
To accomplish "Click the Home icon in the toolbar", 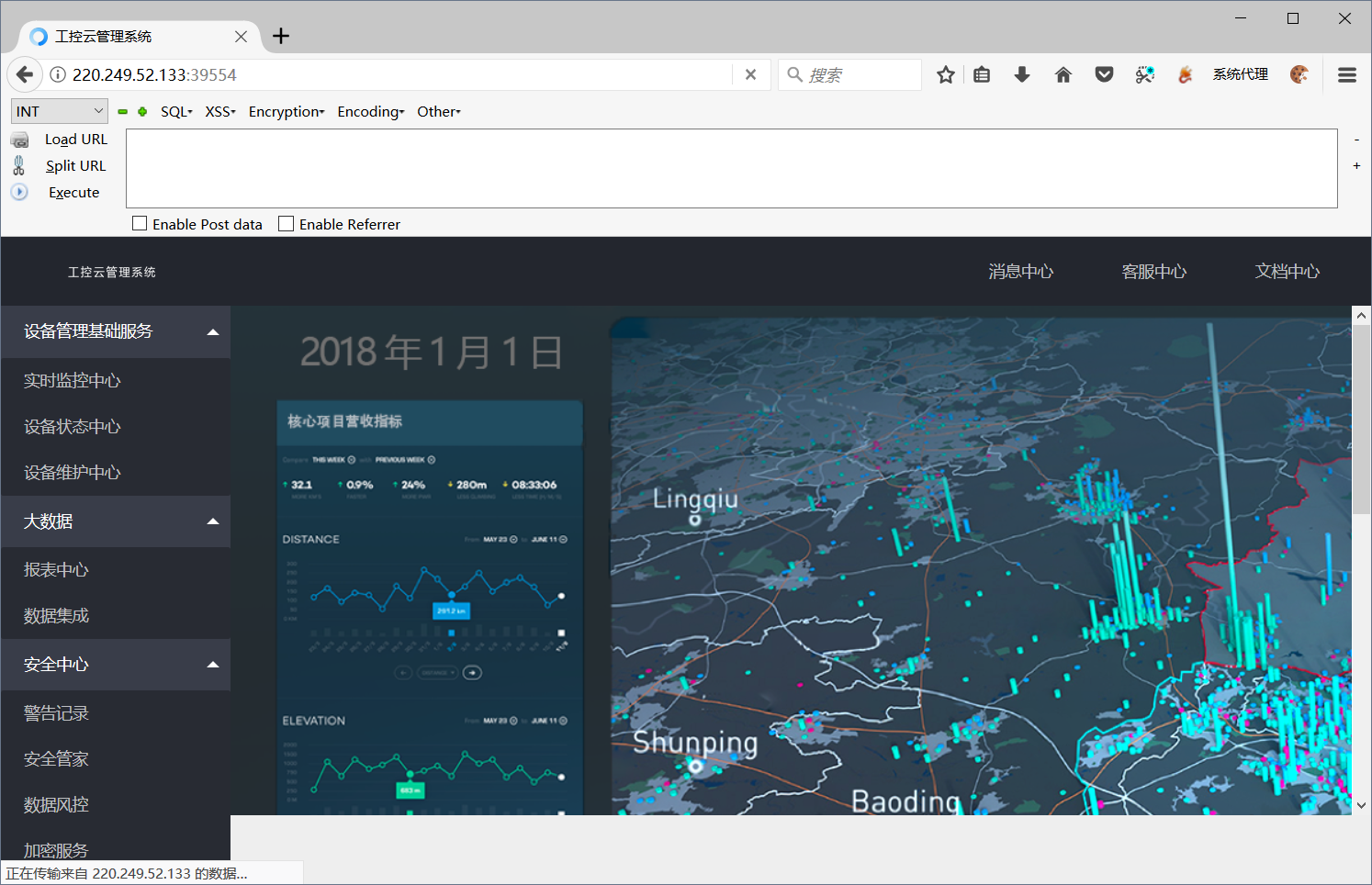I will (1063, 74).
